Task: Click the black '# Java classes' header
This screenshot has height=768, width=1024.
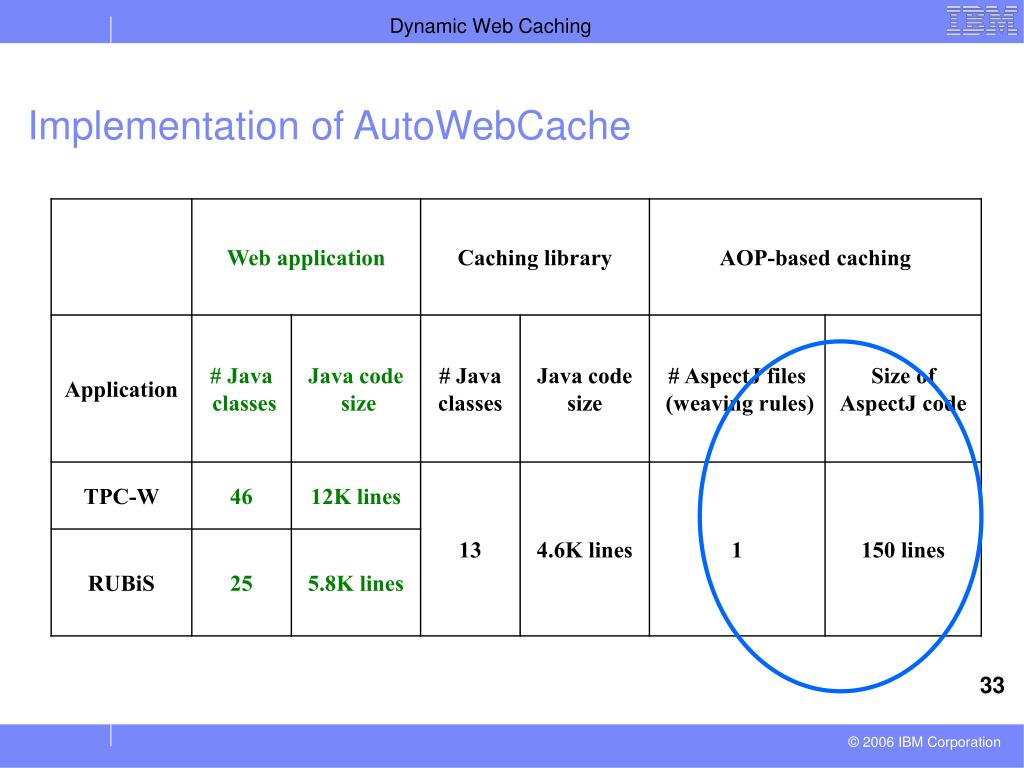Action: [x=470, y=390]
